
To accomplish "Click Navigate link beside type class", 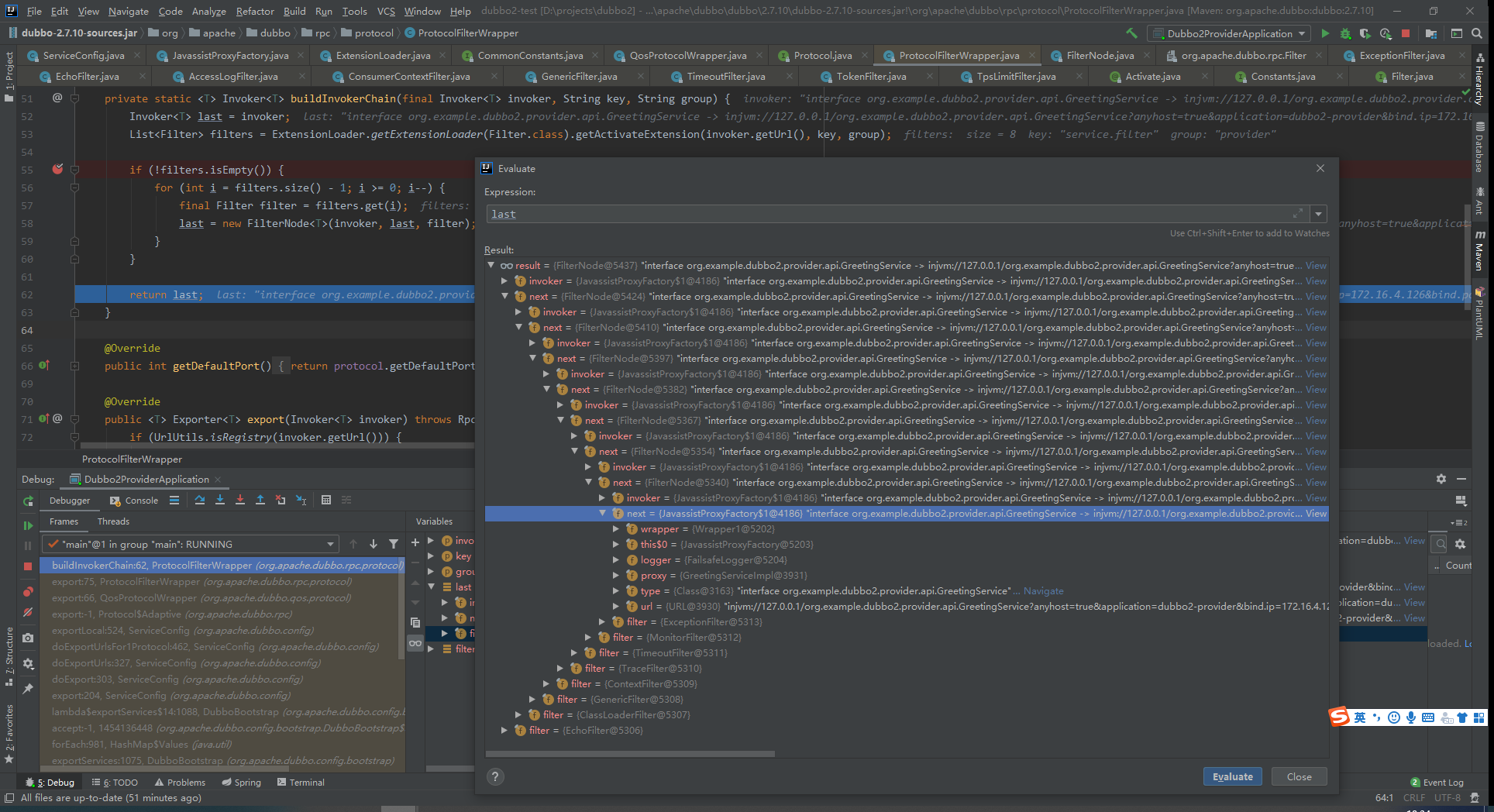I will tap(1043, 590).
